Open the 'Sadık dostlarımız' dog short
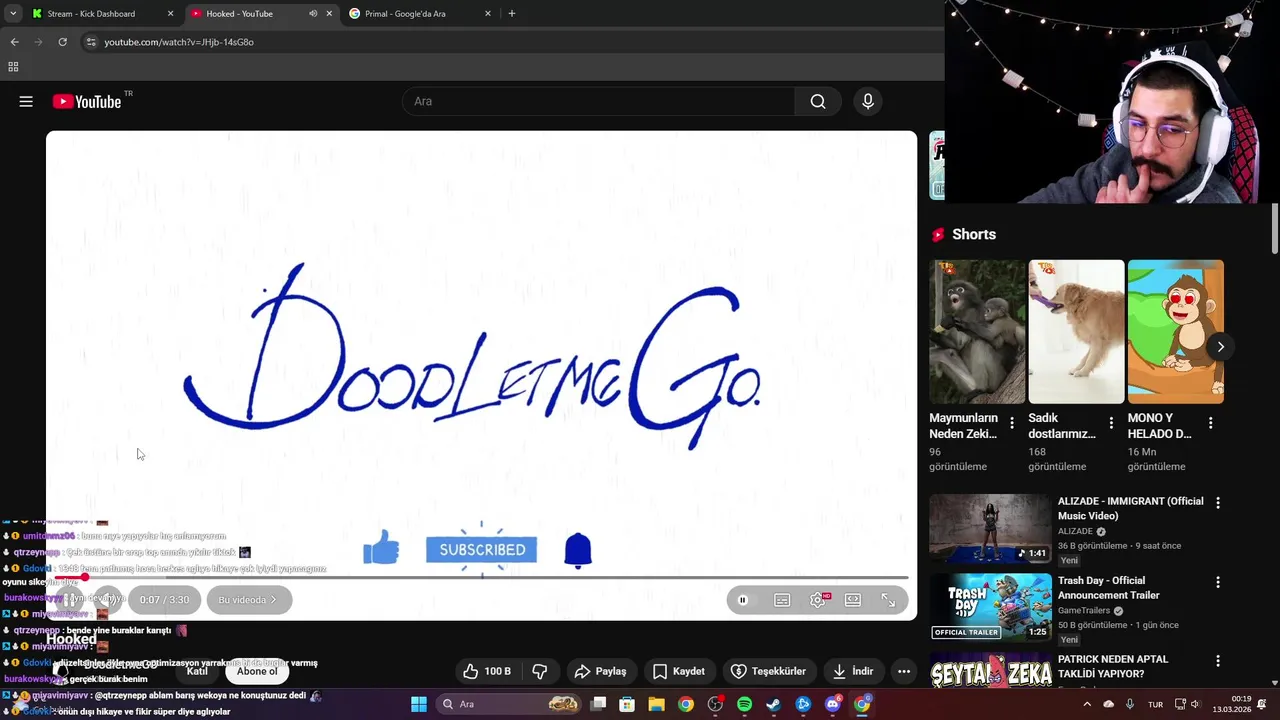Screen dimensions: 1280x720 1076,331
